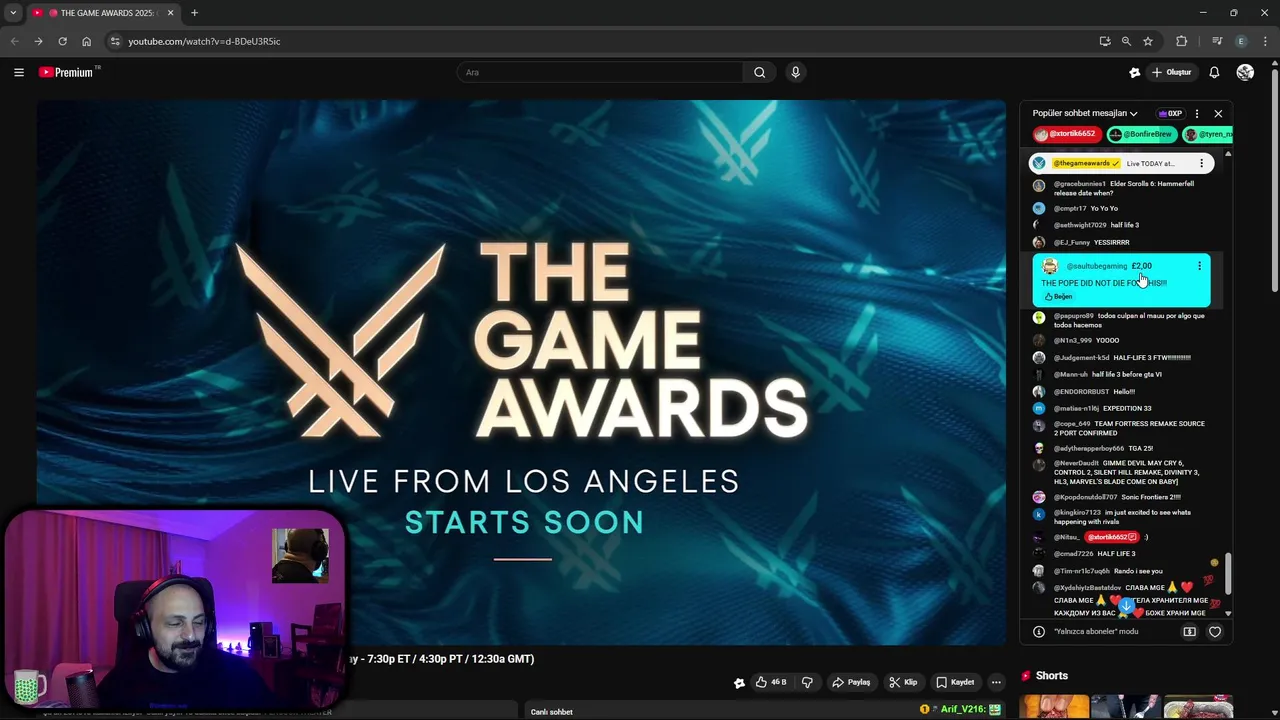Image resolution: width=1280 pixels, height=720 pixels.
Task: Open the Chrome profile E avatar
Action: 1241,41
